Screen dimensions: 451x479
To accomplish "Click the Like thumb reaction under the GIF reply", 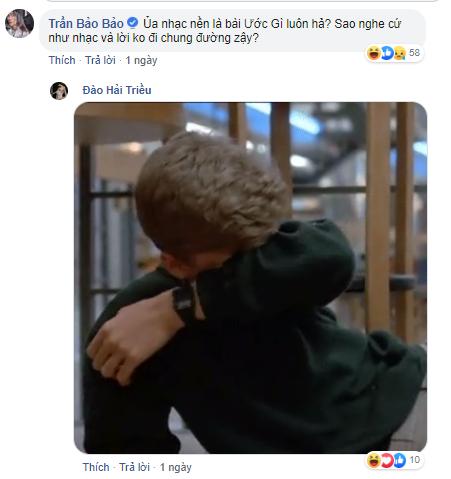I will (399, 460).
